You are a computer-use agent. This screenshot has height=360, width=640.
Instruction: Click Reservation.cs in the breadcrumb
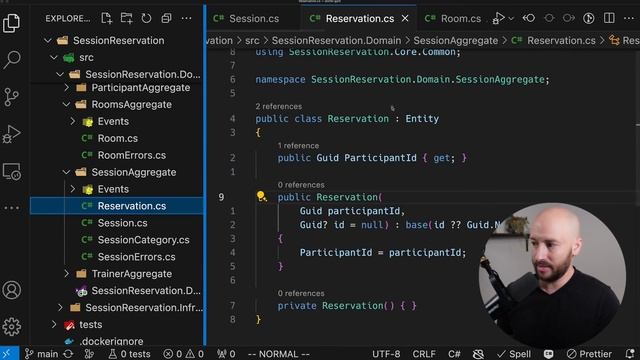tap(561, 40)
